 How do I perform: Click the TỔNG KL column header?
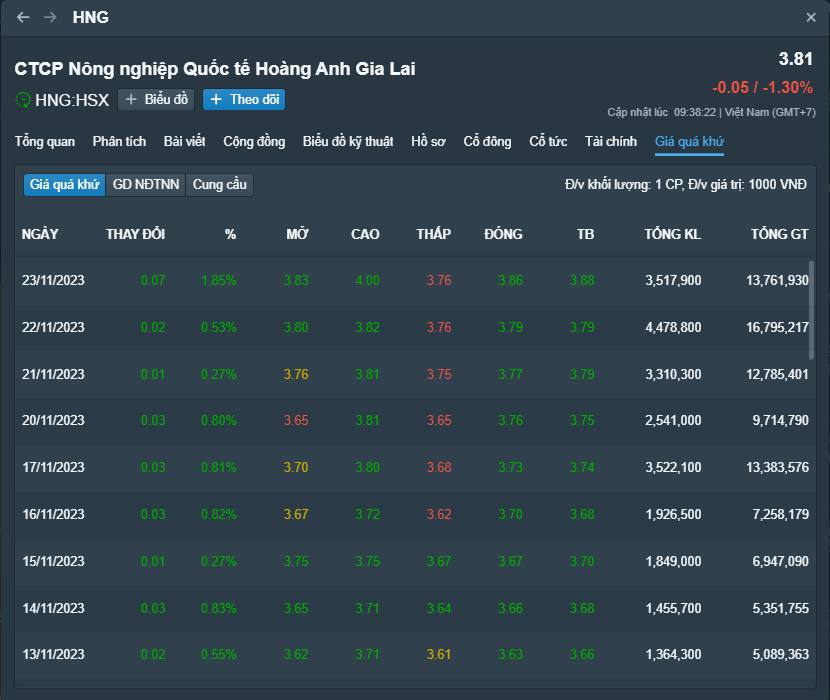click(x=673, y=234)
